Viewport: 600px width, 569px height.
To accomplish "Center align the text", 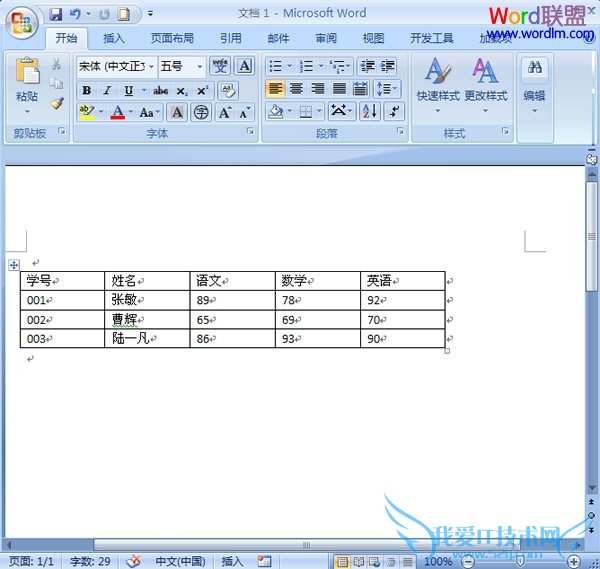I will pyautogui.click(x=296, y=89).
